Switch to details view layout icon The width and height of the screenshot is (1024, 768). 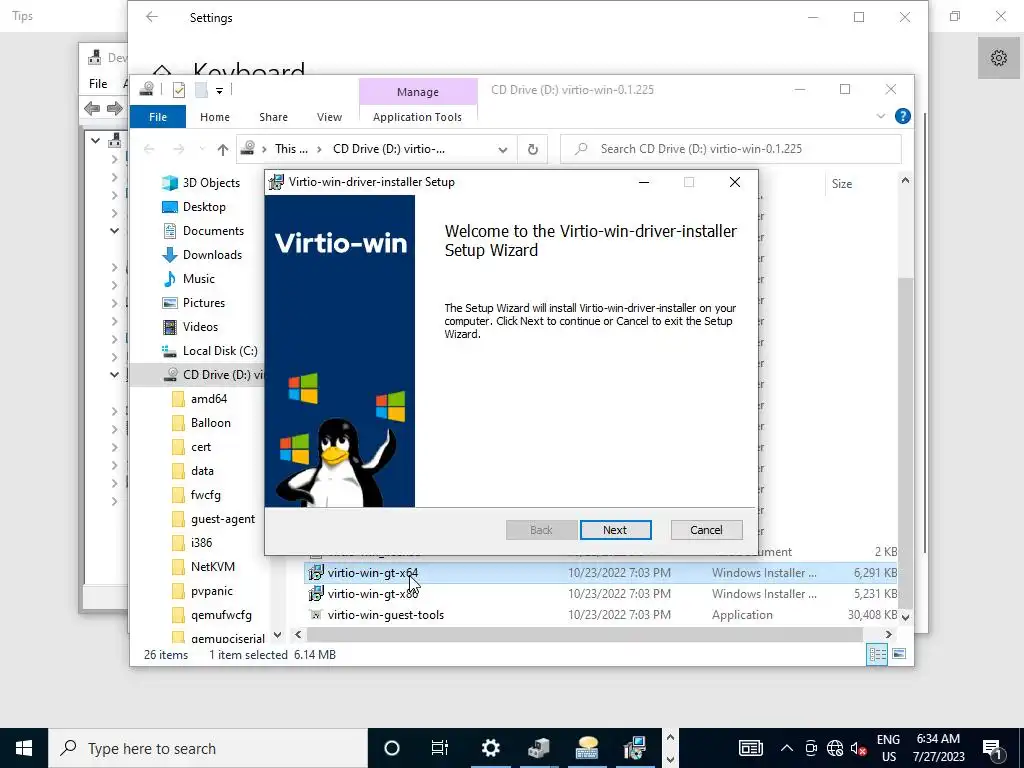877,654
